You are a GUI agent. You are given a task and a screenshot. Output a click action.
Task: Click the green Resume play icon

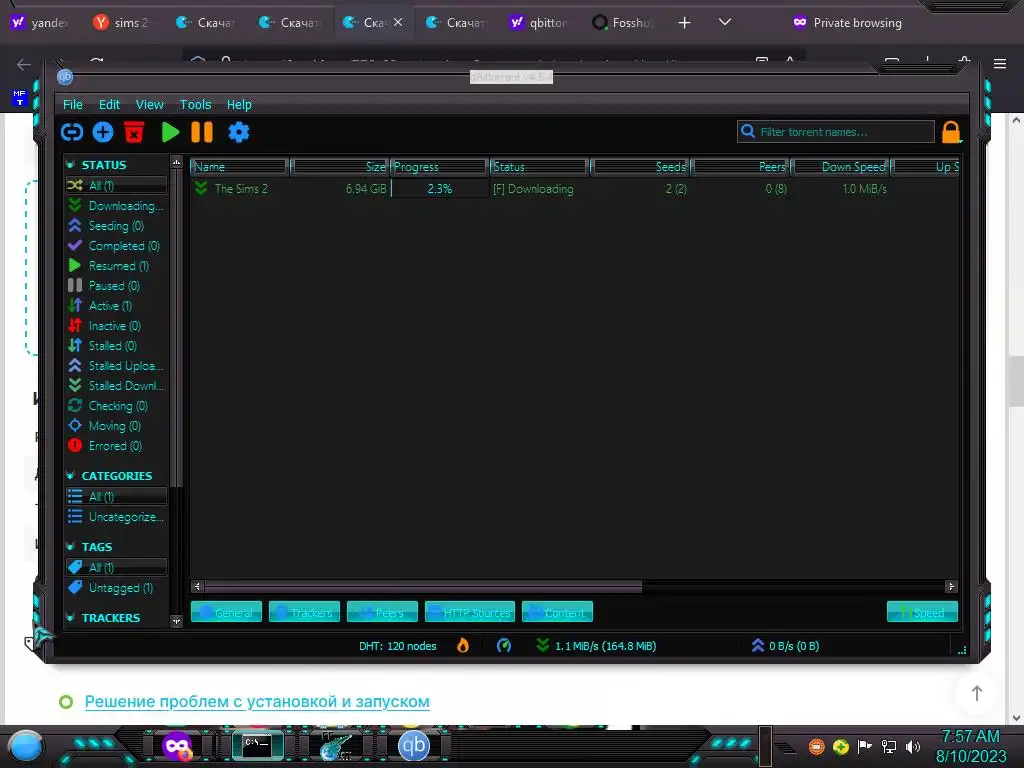(x=170, y=133)
